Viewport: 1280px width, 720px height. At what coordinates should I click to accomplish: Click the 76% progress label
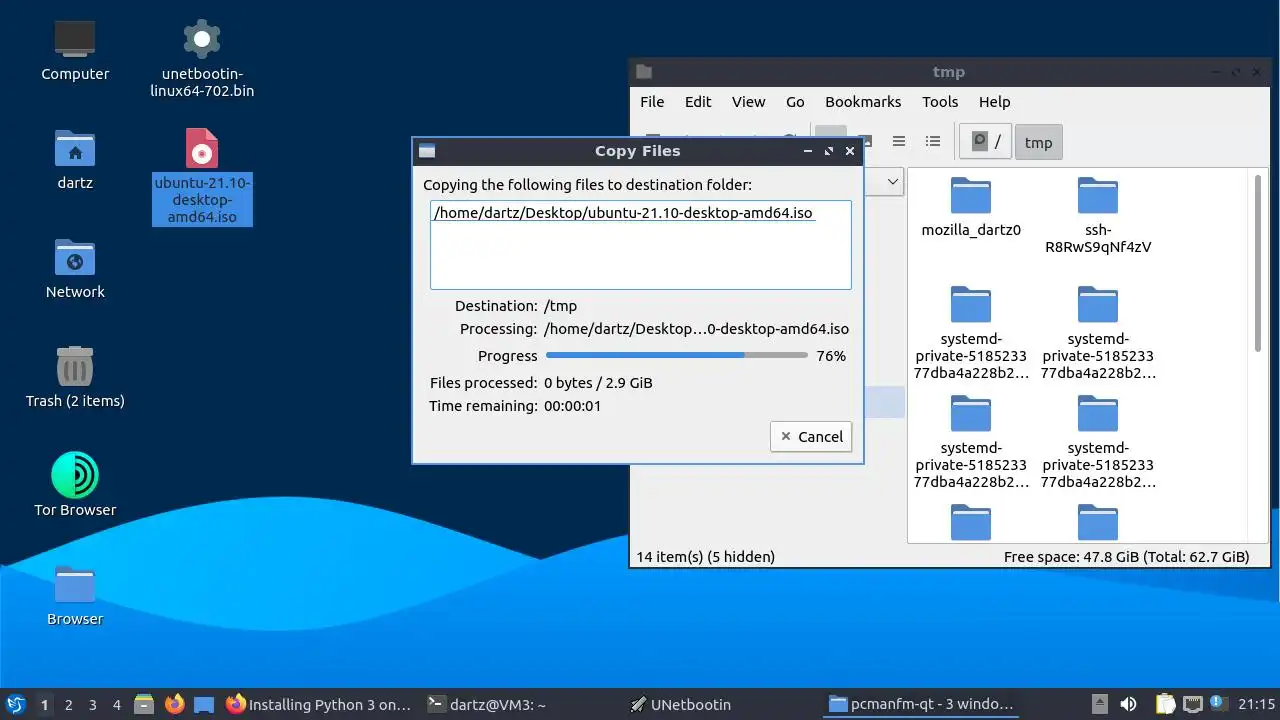pyautogui.click(x=831, y=356)
